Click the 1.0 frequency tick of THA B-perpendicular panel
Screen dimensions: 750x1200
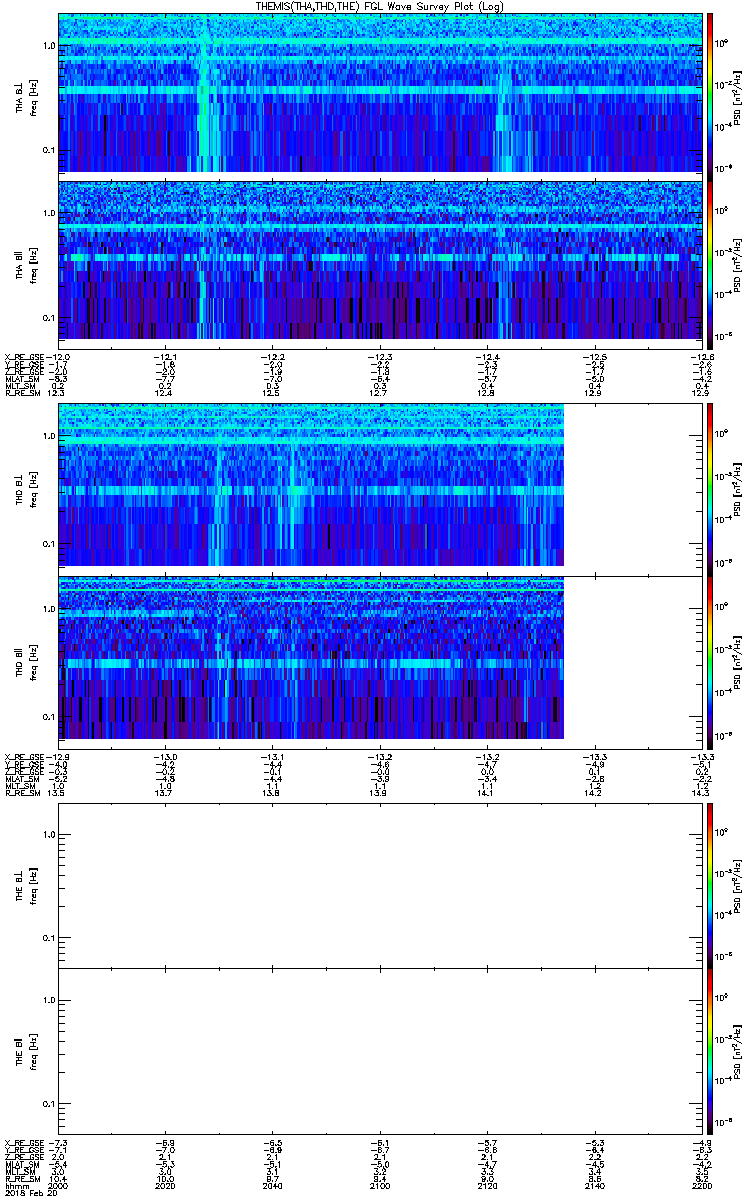(49, 47)
